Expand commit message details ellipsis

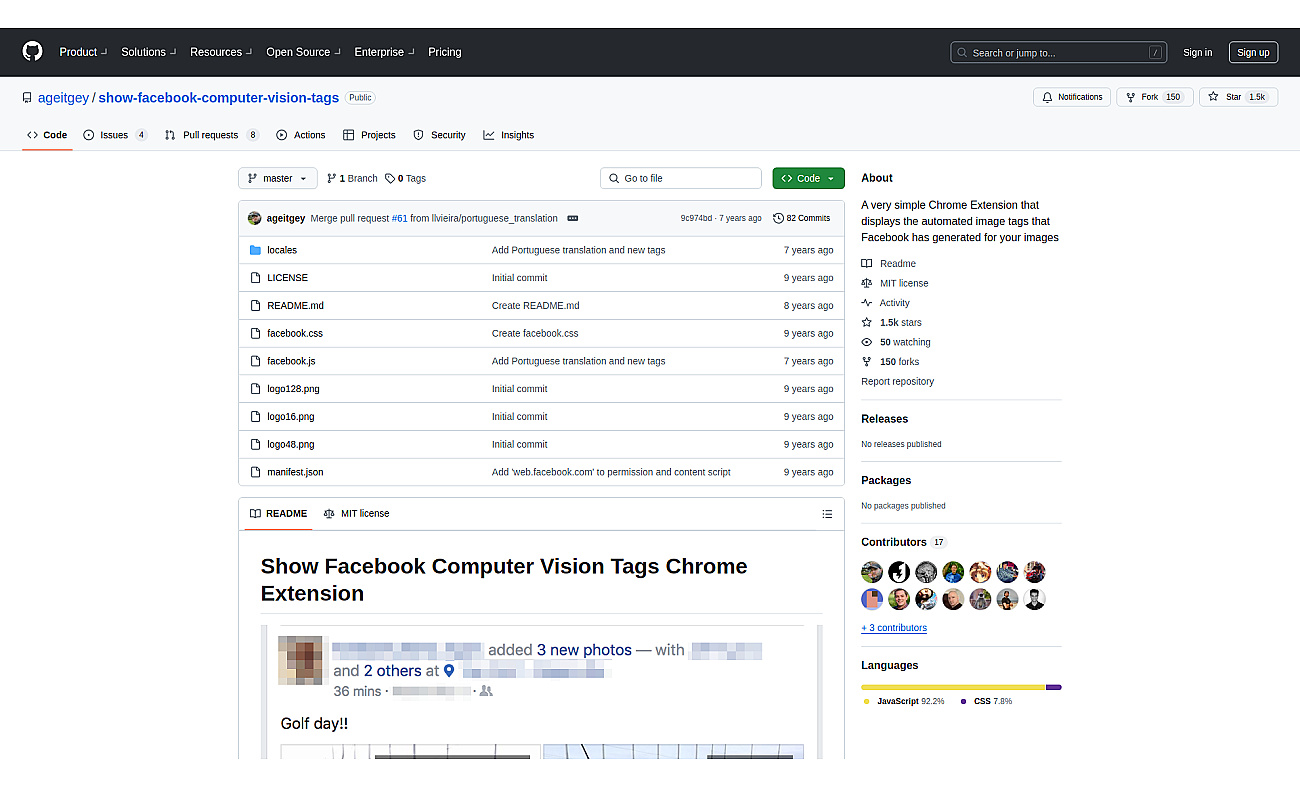(x=573, y=218)
